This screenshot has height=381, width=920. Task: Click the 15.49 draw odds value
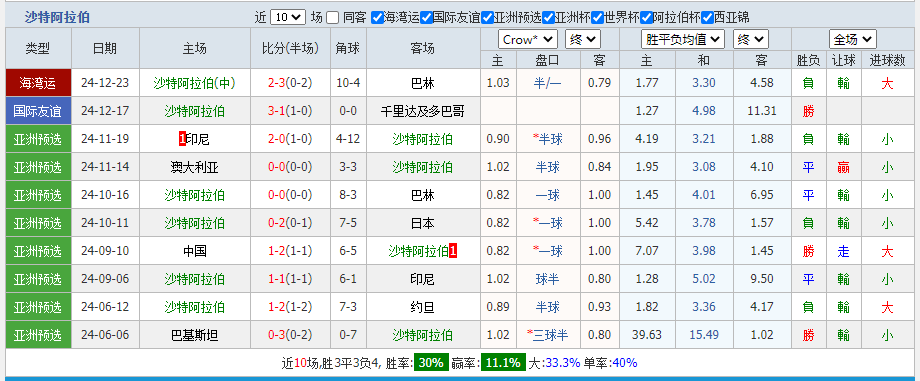[x=703, y=335]
